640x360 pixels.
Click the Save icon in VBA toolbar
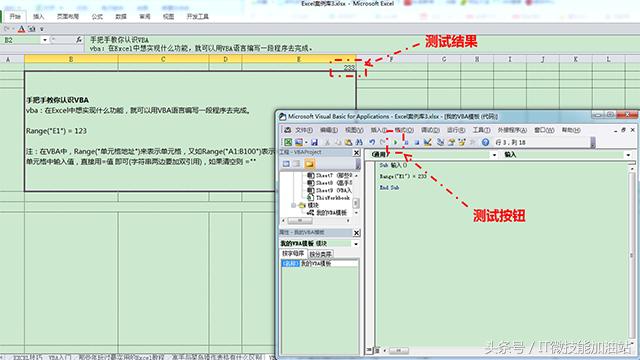tap(314, 142)
